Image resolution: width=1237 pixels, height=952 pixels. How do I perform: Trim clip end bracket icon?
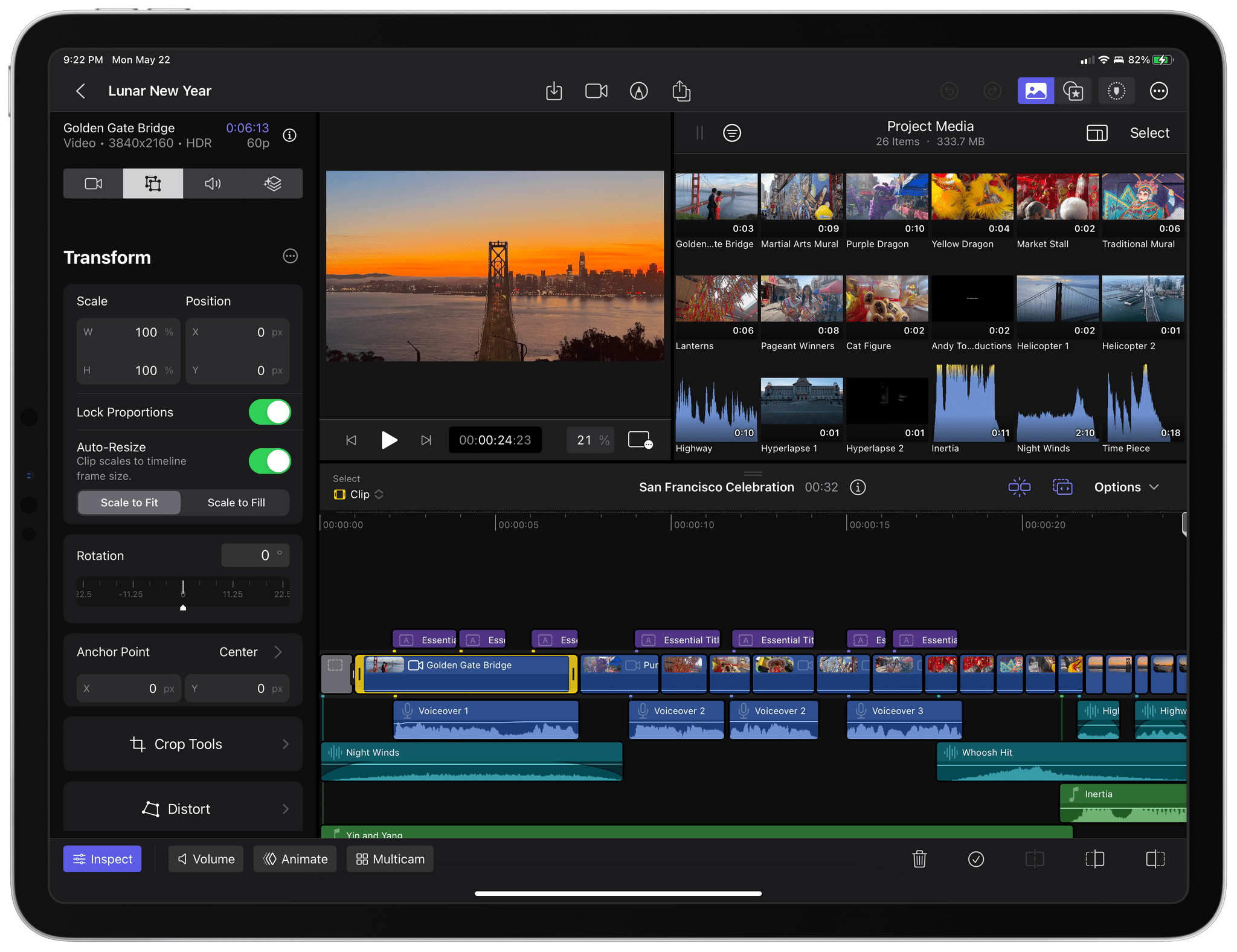[x=1155, y=859]
